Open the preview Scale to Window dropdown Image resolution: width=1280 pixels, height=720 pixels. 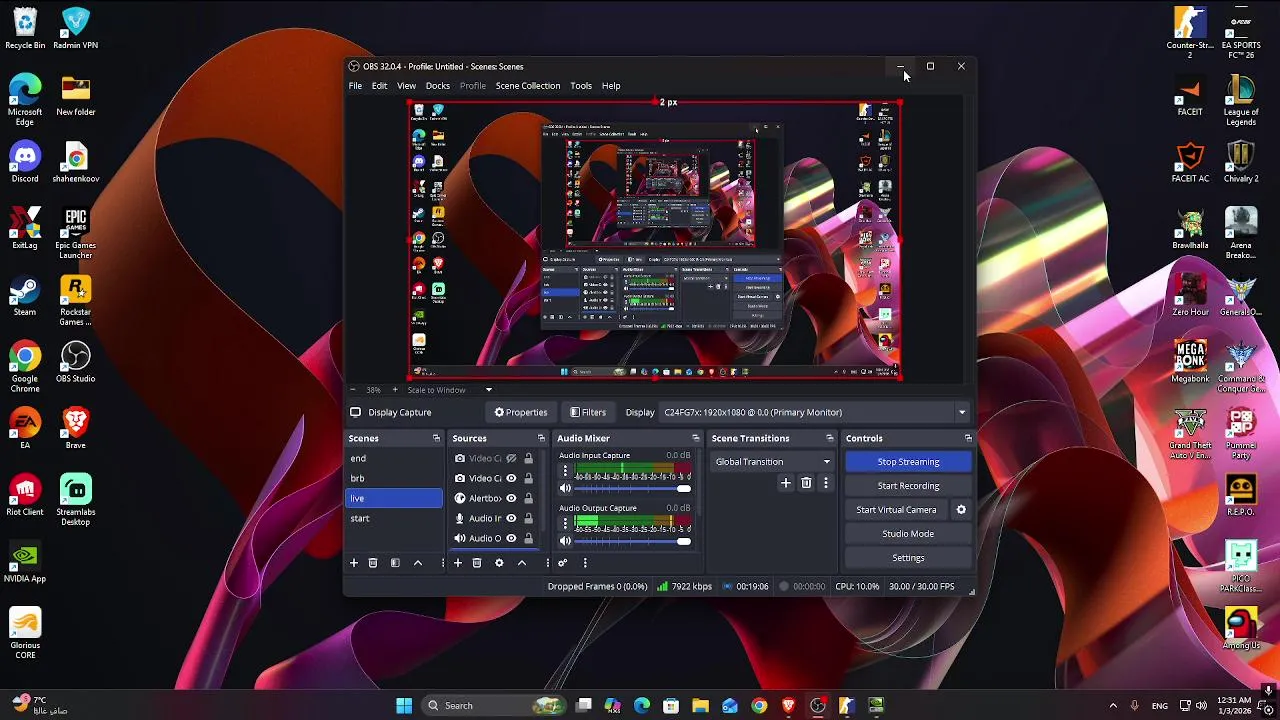(488, 390)
